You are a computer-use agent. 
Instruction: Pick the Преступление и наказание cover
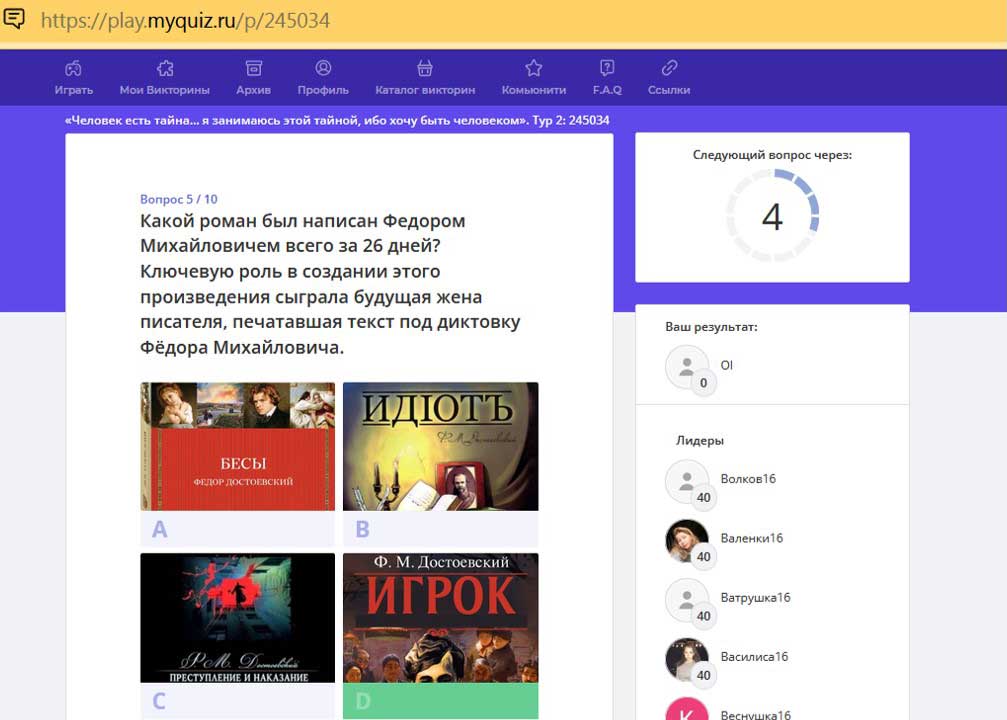point(238,617)
